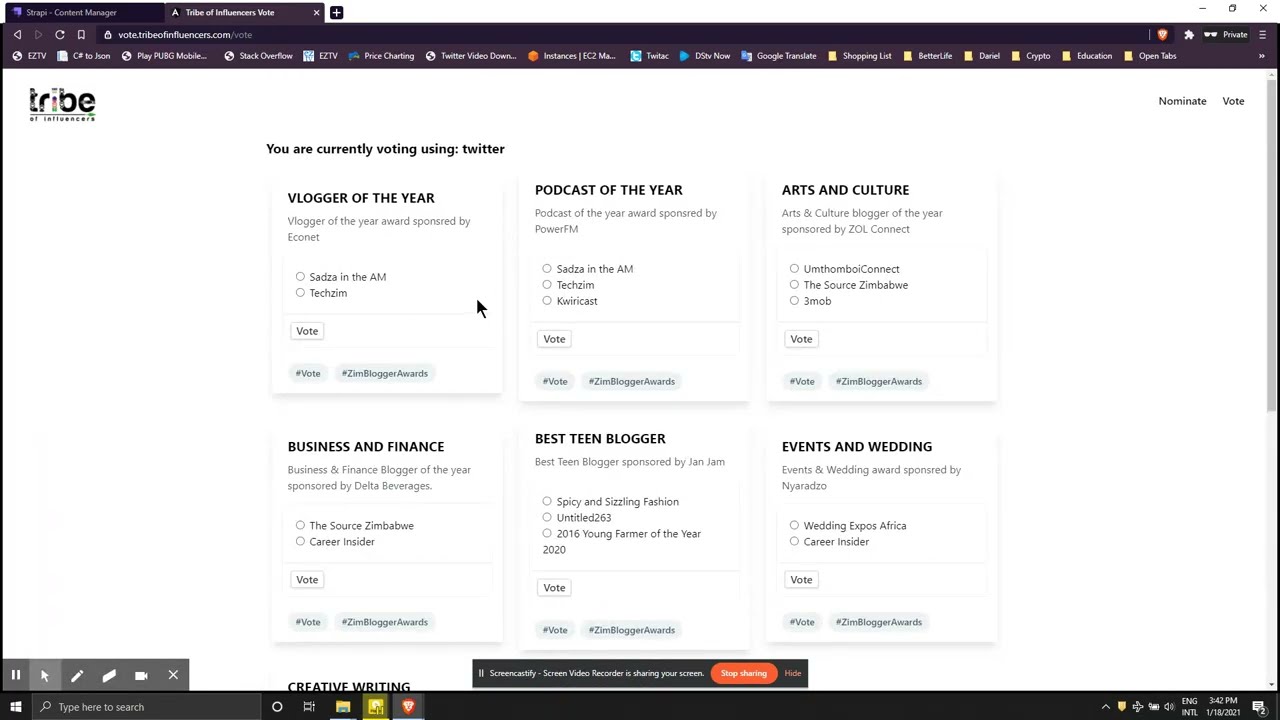The width and height of the screenshot is (1280, 720).
Task: Submit the Vlogger of the Year vote
Action: tap(307, 331)
